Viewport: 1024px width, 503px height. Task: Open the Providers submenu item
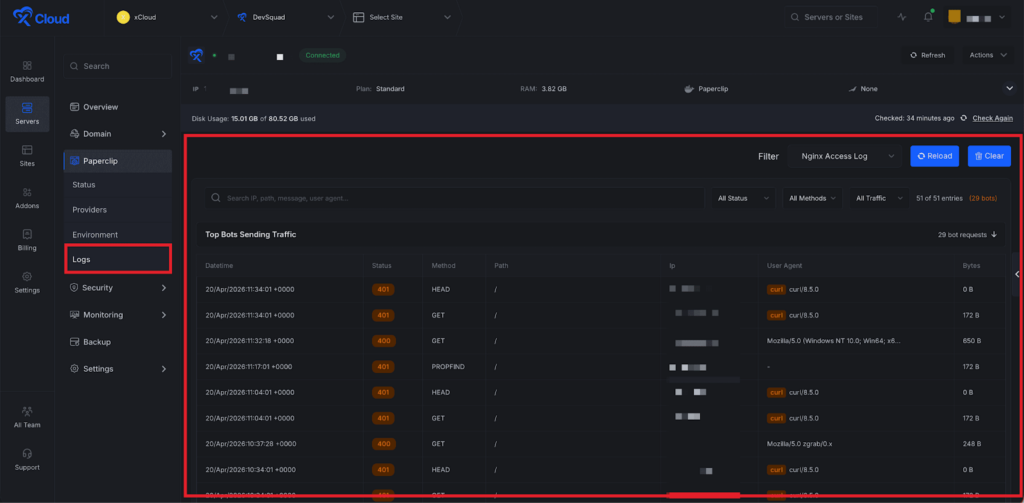point(118,210)
